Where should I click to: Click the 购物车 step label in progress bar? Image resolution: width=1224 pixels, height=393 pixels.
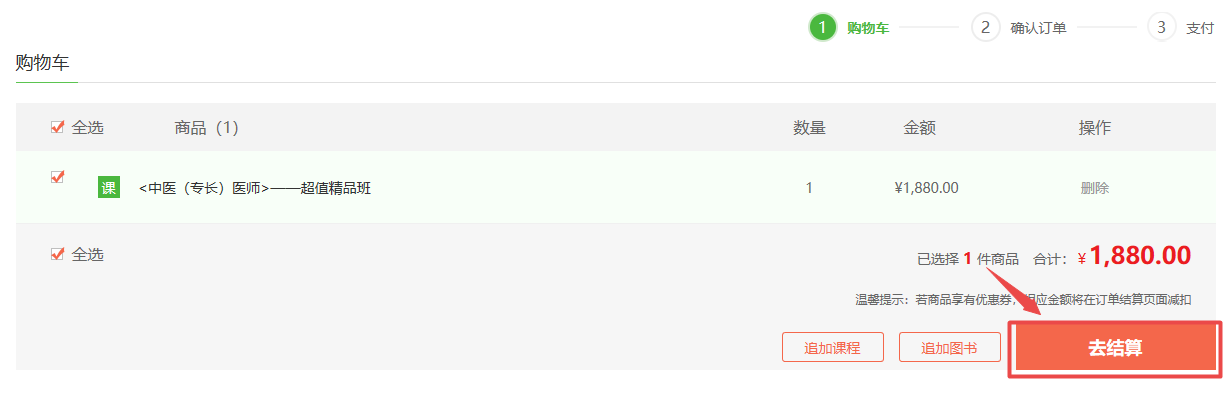pyautogui.click(x=868, y=28)
